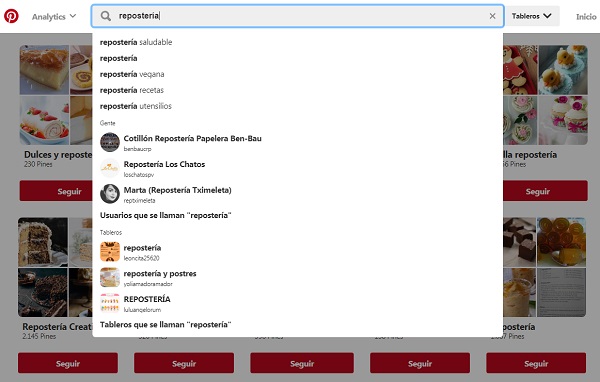Click the search magnifier icon

tap(106, 16)
